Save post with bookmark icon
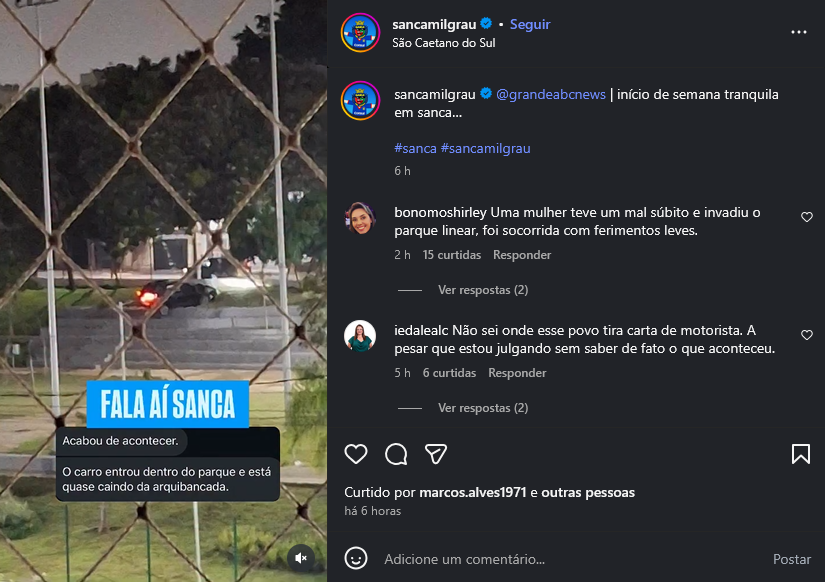 click(800, 454)
